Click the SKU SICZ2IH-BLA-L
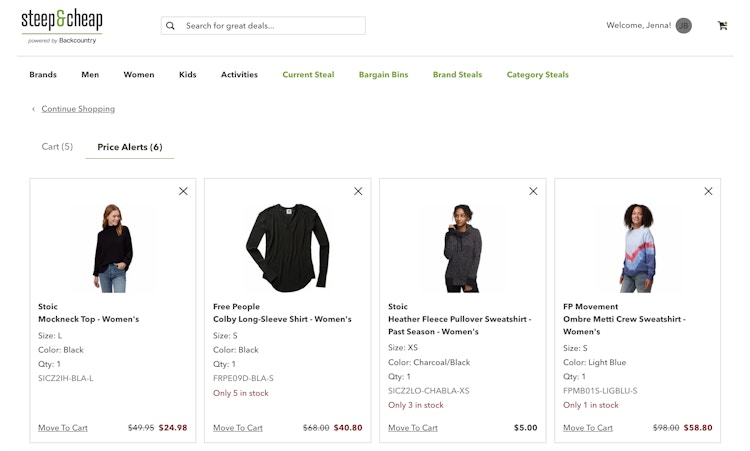Screen dimensions: 750x451 coord(66,378)
